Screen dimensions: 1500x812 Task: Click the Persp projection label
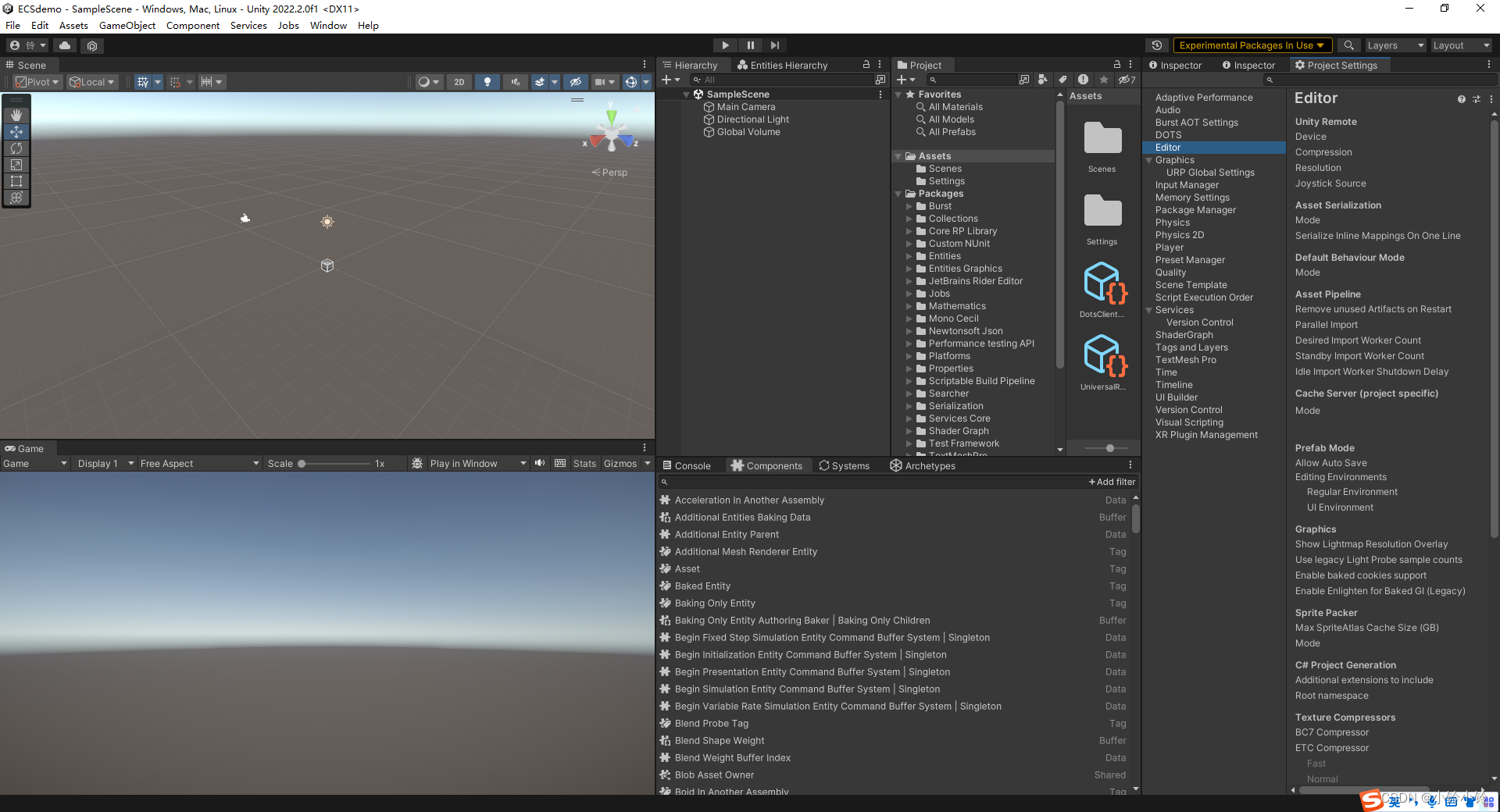609,173
